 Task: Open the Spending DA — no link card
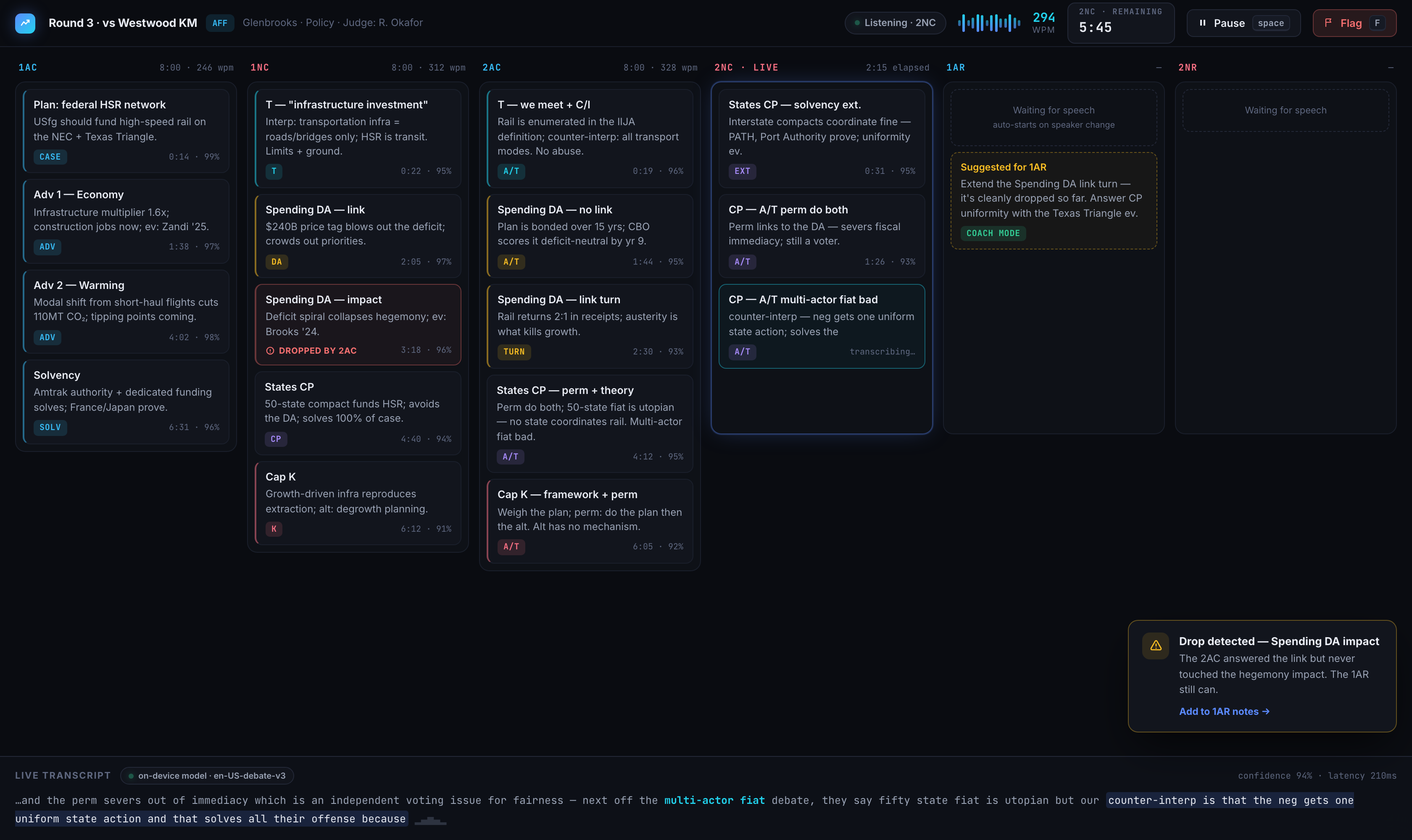coord(590,236)
